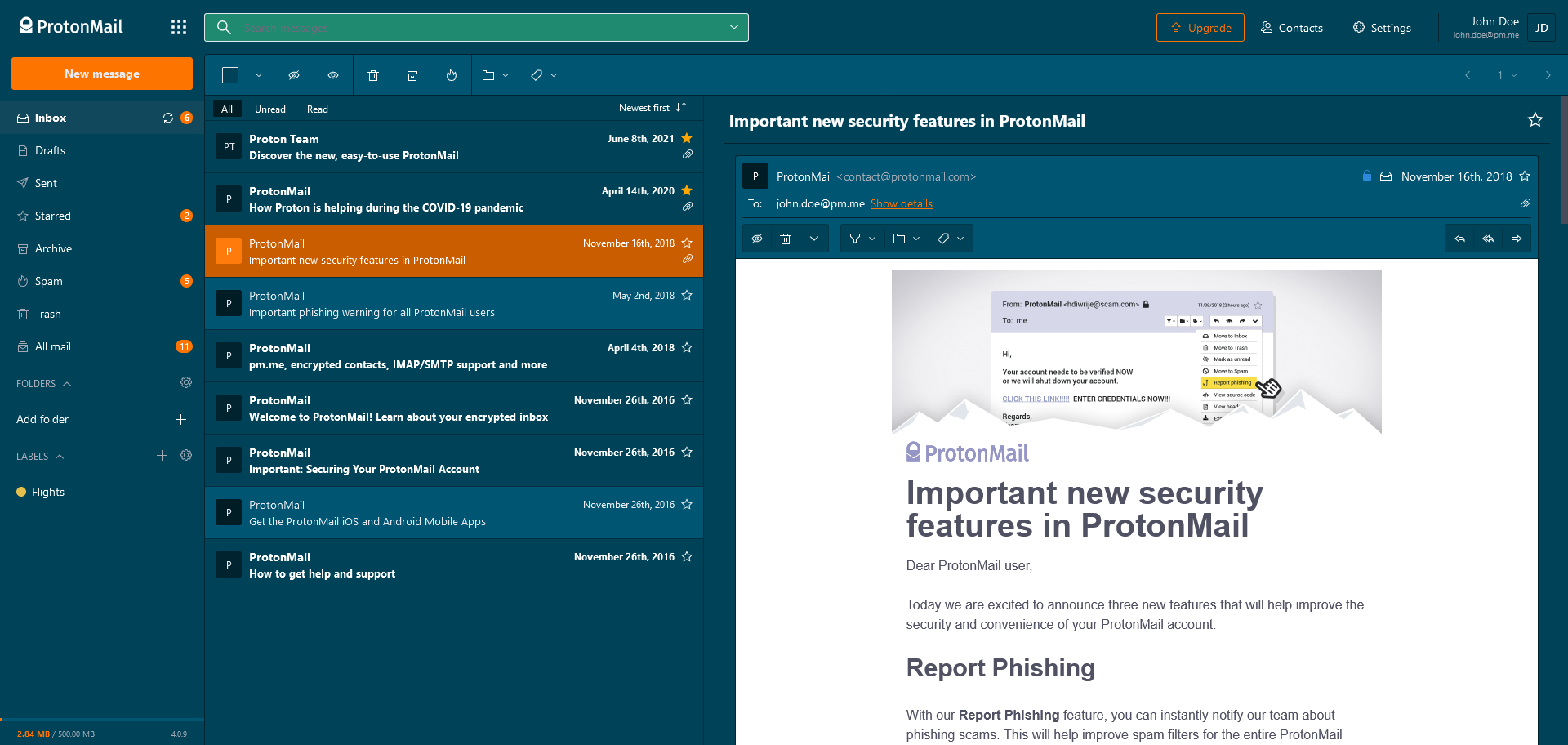Screen dimensions: 1568x745
Task: Open the filter dropdown in message toolbar
Action: [x=862, y=239]
